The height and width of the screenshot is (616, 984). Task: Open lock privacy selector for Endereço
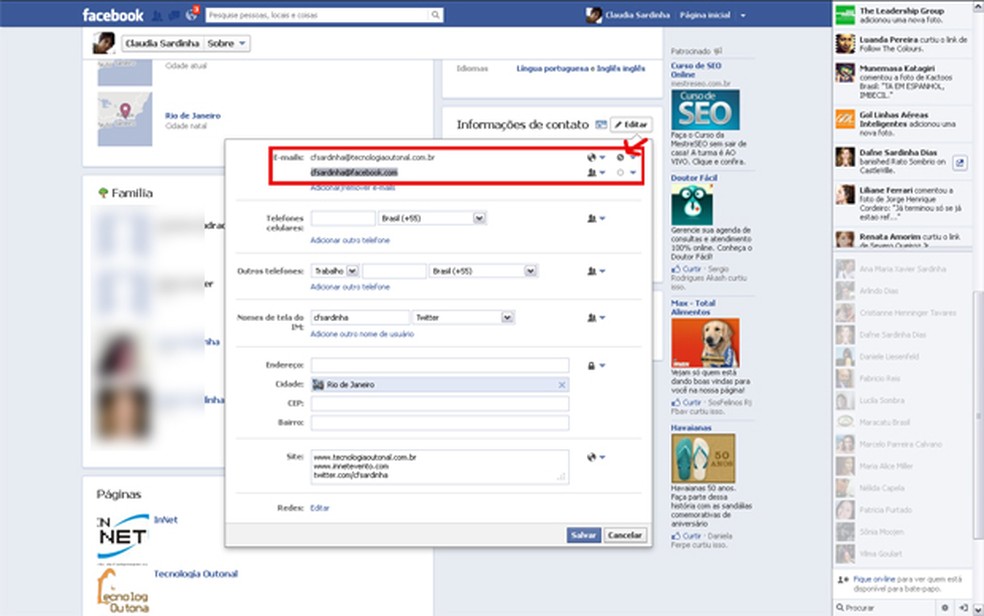(596, 365)
